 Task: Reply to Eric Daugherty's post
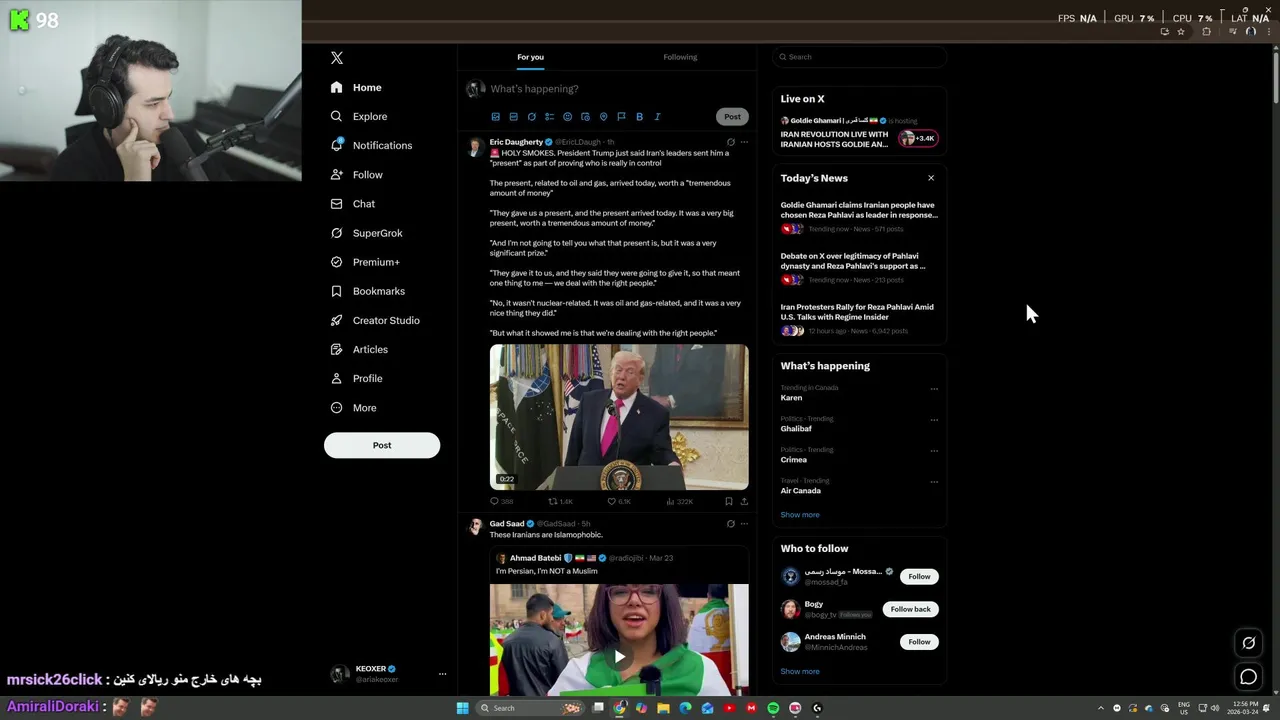[501, 501]
